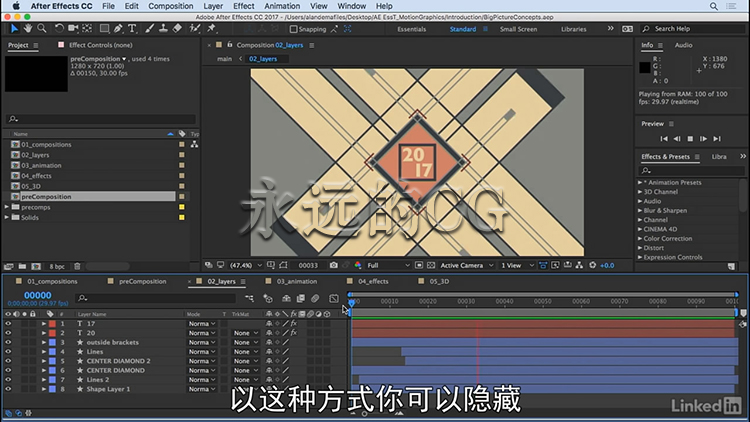Viewport: 750px width, 422px height.
Task: Click the yellow label of precomps folder
Action: tap(182, 207)
